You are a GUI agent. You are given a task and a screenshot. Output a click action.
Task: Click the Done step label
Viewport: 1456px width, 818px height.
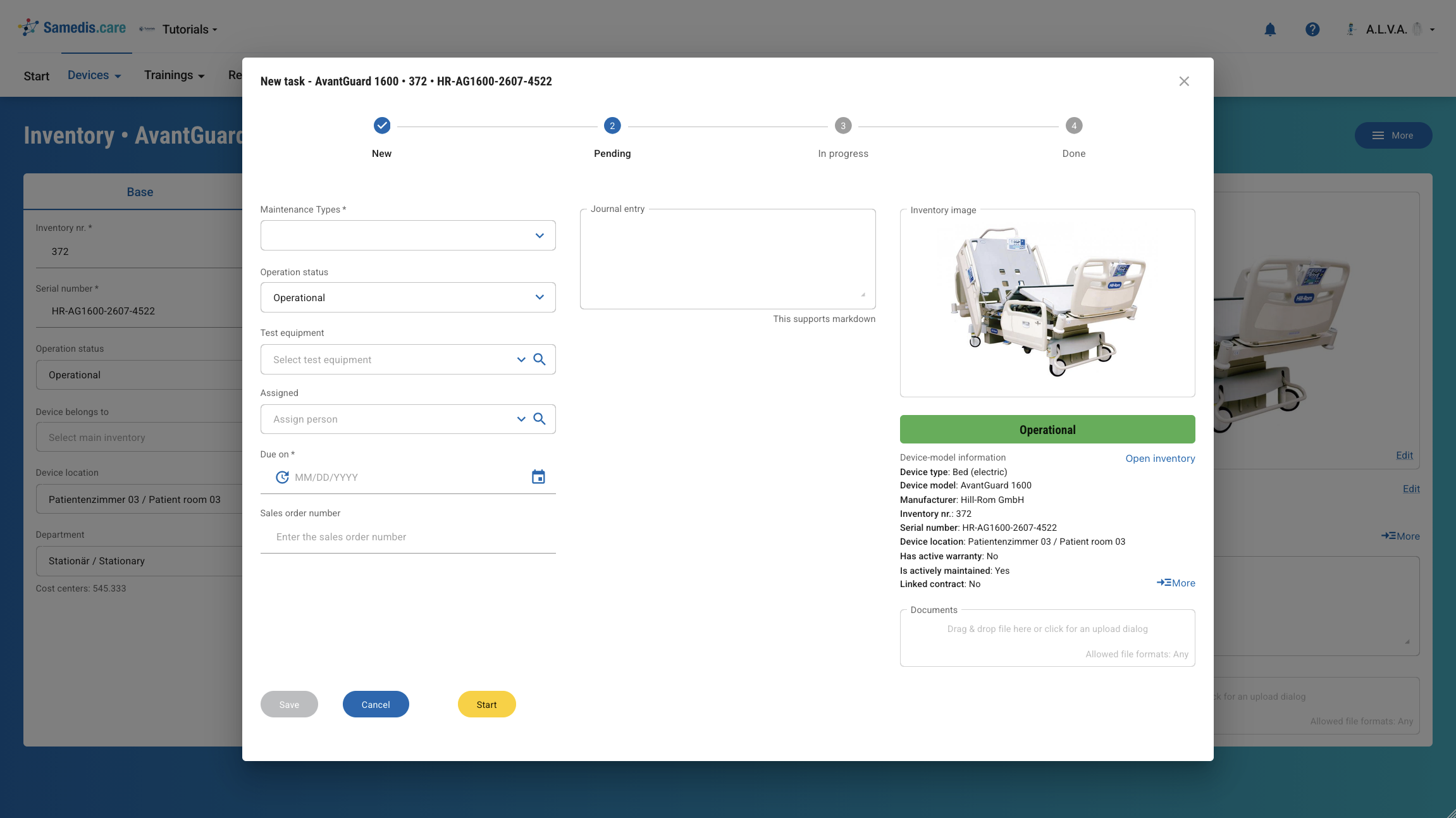pyautogui.click(x=1074, y=154)
